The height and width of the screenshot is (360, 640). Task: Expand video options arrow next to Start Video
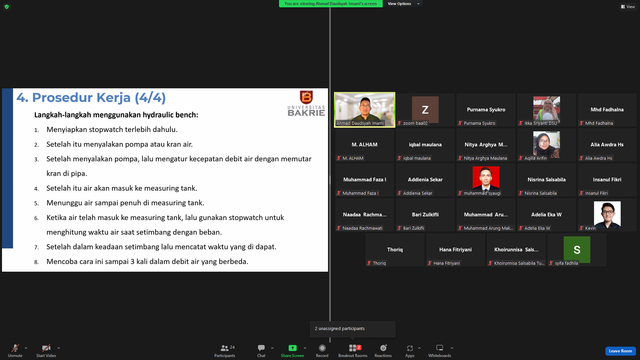coord(58,348)
